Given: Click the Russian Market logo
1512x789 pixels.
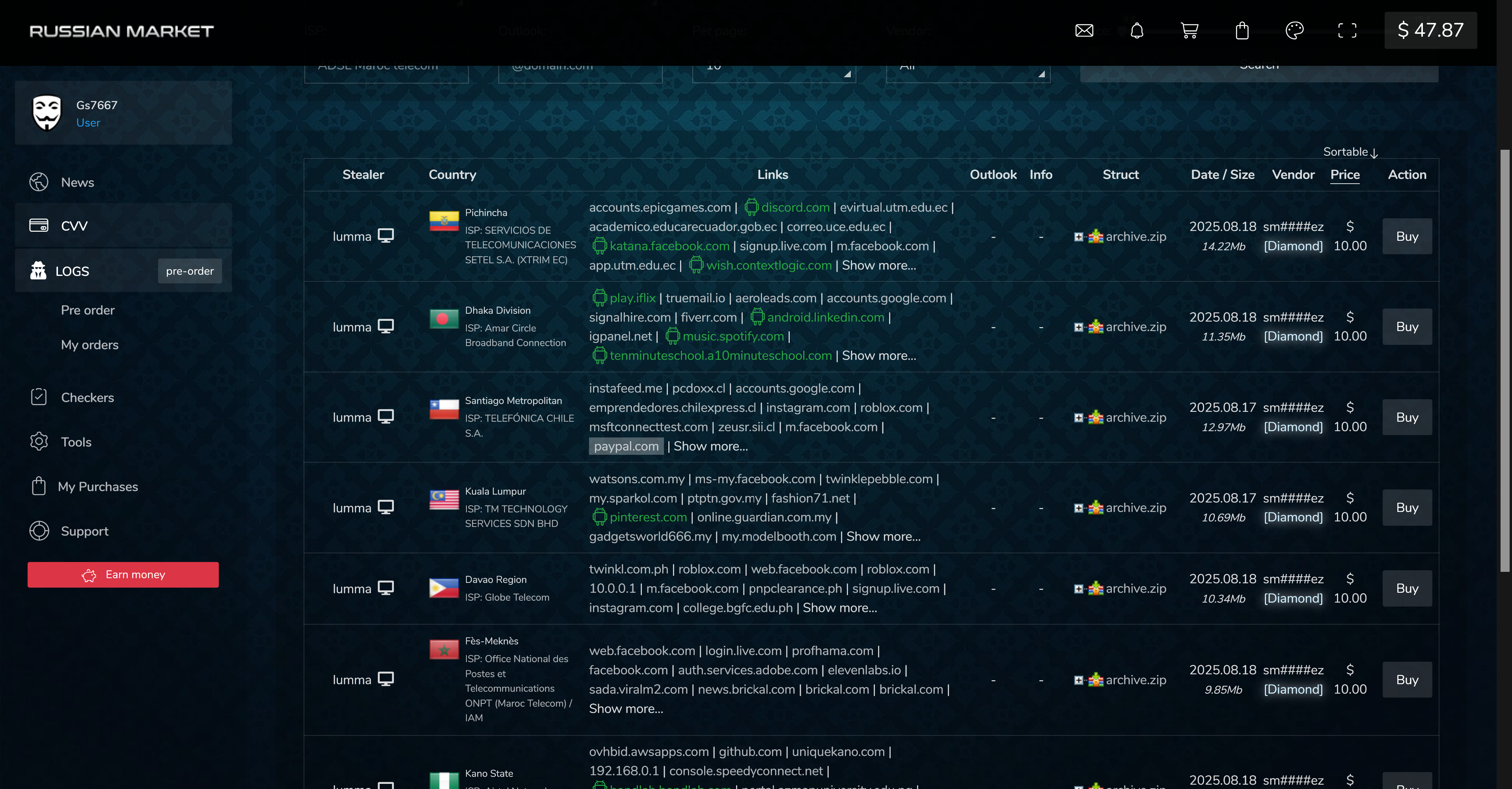Looking at the screenshot, I should tap(121, 31).
